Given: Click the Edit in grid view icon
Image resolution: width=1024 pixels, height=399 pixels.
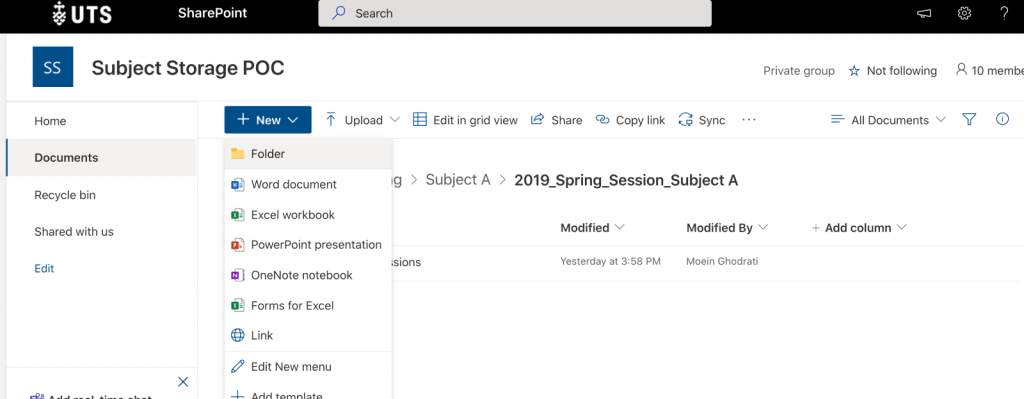Looking at the screenshot, I should click(x=420, y=120).
